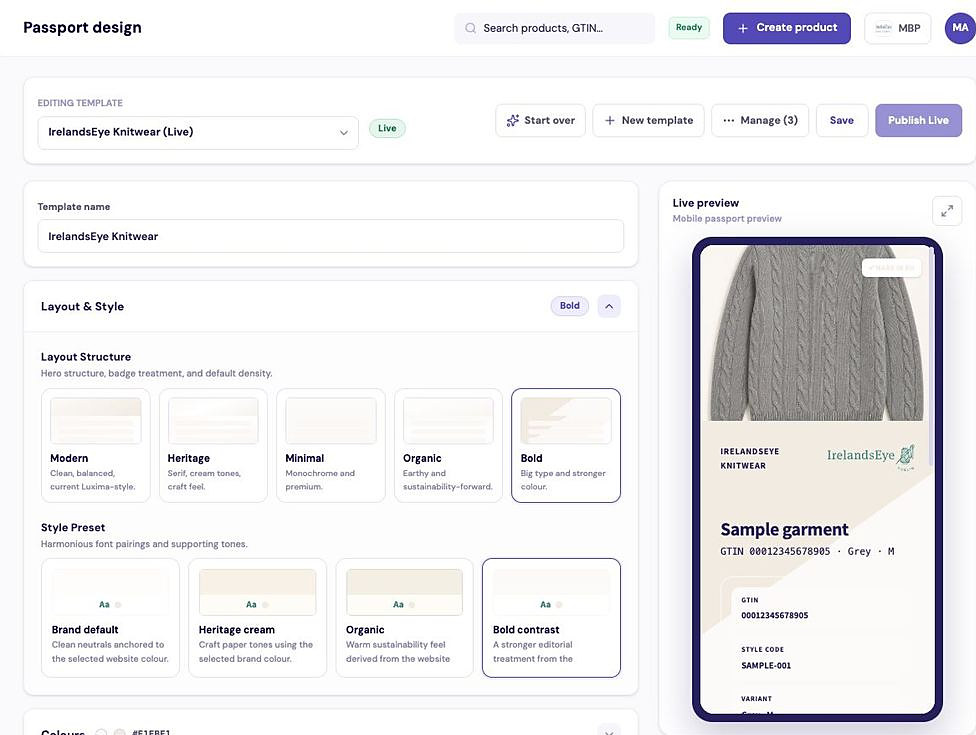Click the IrelandsEye logo in preview

point(870,457)
